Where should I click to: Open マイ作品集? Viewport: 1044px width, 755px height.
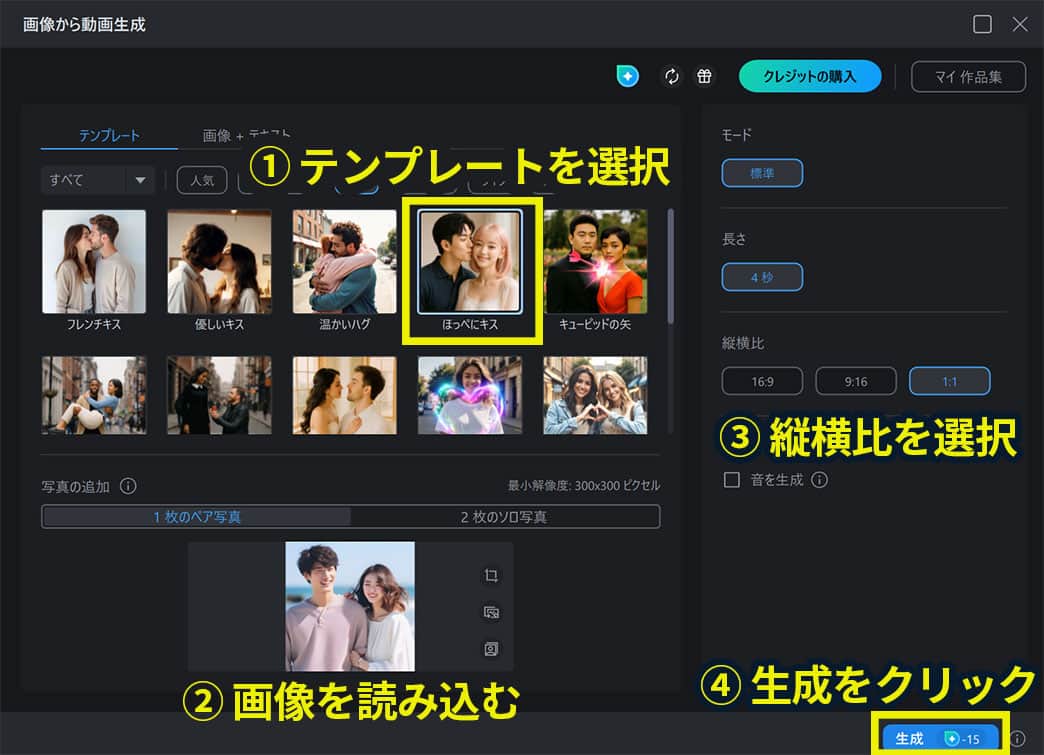coord(967,76)
